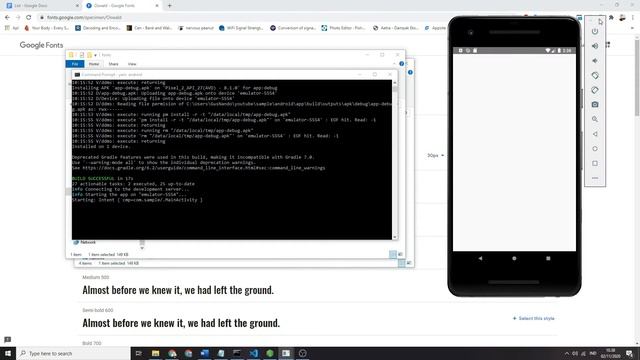Raise the emulator volume
Viewport: 640px width, 360px height.
(x=595, y=46)
